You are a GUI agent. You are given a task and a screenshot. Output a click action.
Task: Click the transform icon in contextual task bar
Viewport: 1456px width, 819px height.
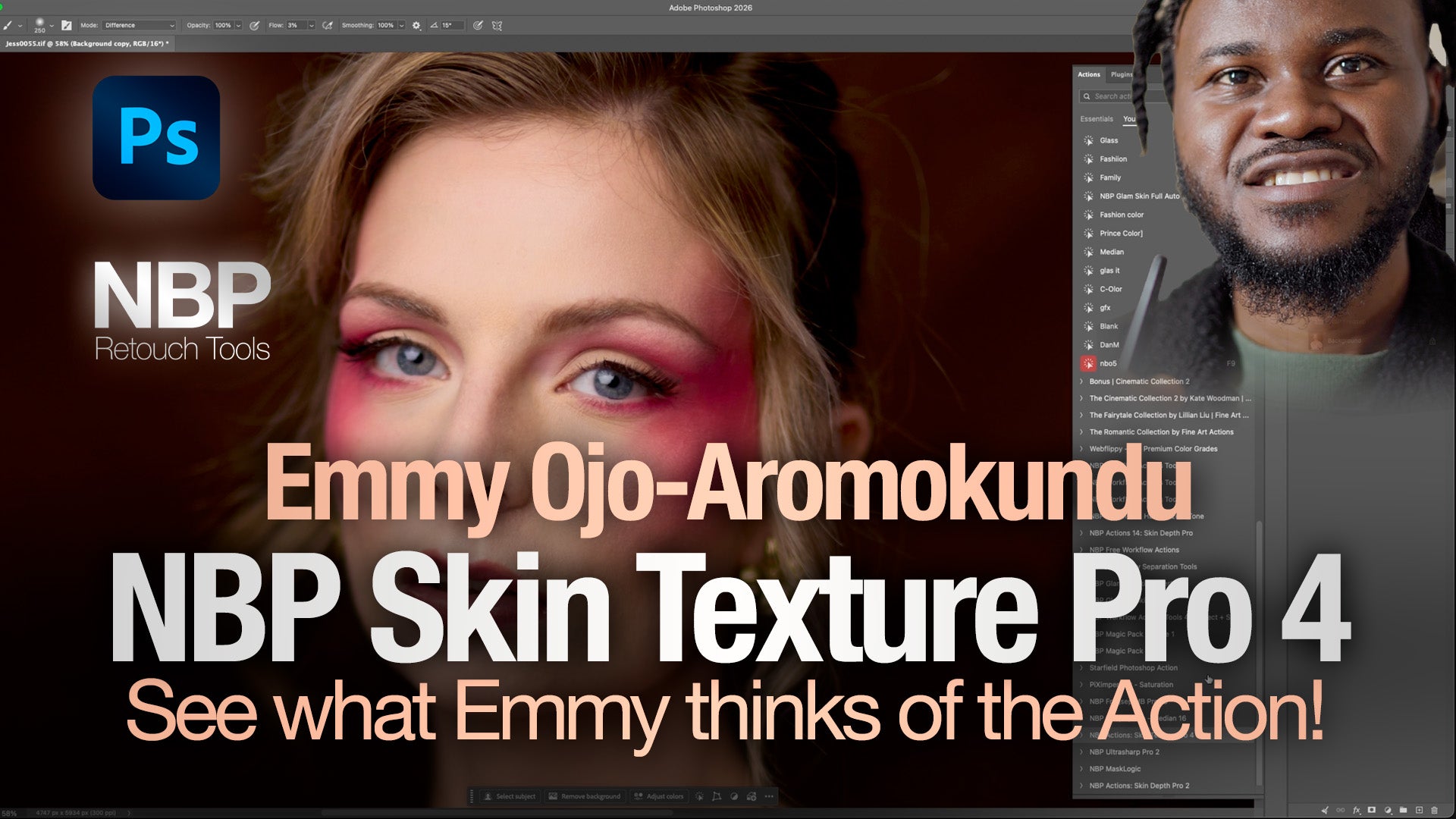pyautogui.click(x=717, y=796)
